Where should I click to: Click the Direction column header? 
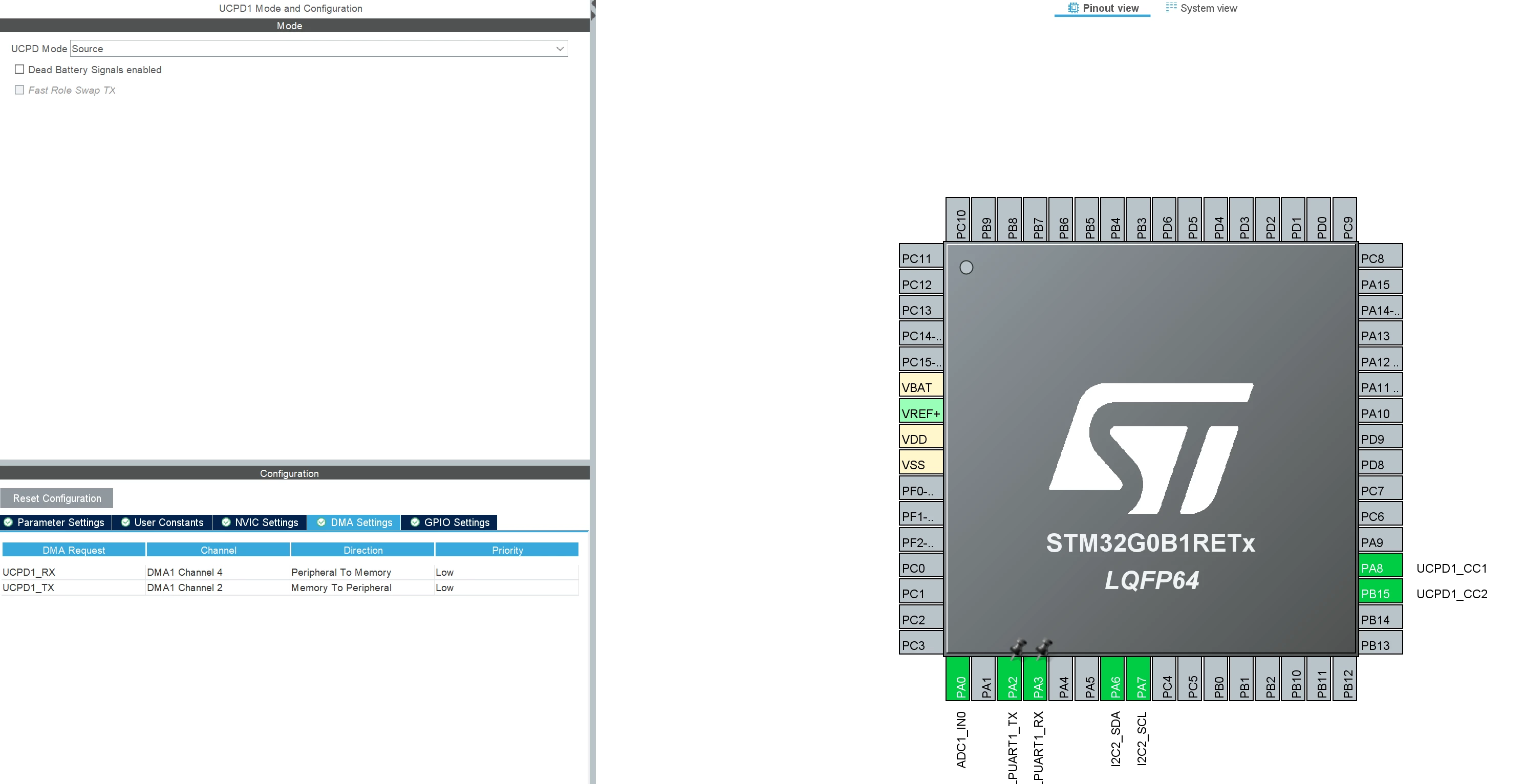point(363,550)
